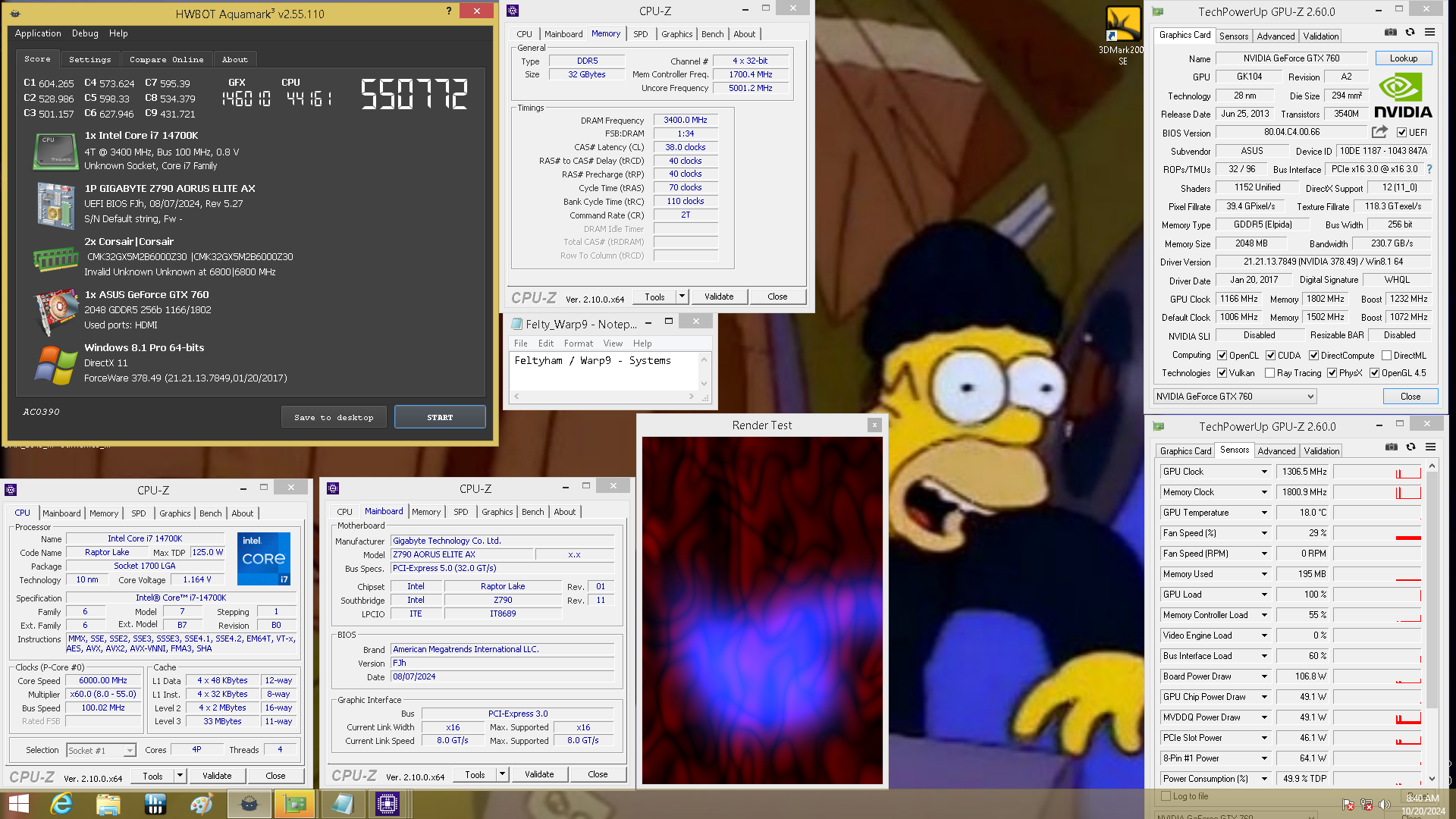The width and height of the screenshot is (1456, 819).
Task: Toggle the OpenCL checkbox
Action: 1222,356
